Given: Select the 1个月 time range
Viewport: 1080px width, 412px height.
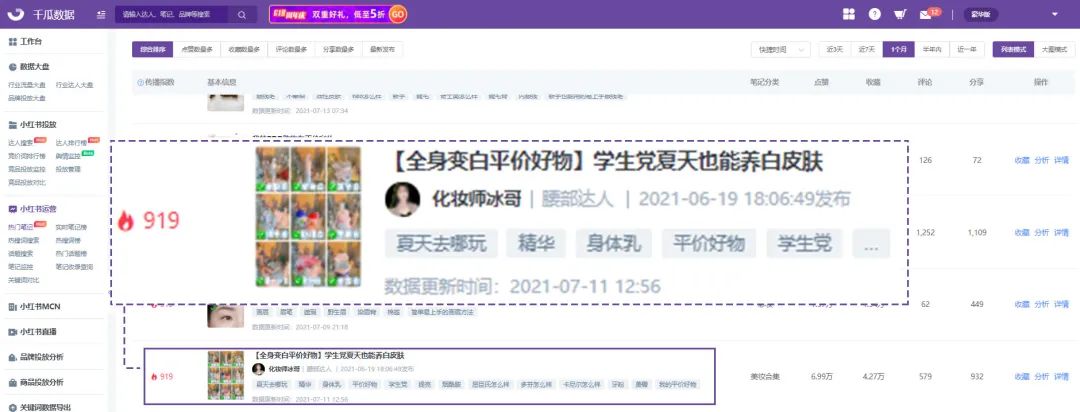Looking at the screenshot, I should (899, 50).
